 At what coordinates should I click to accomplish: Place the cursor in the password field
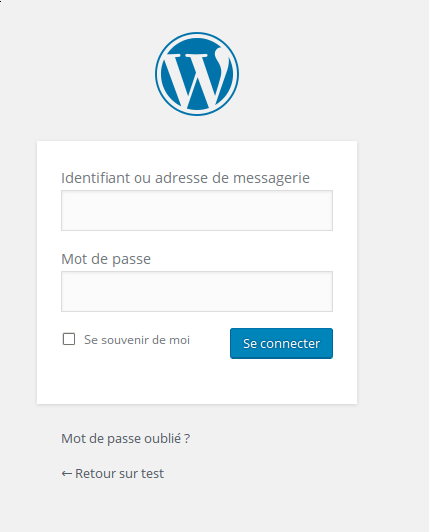197,291
